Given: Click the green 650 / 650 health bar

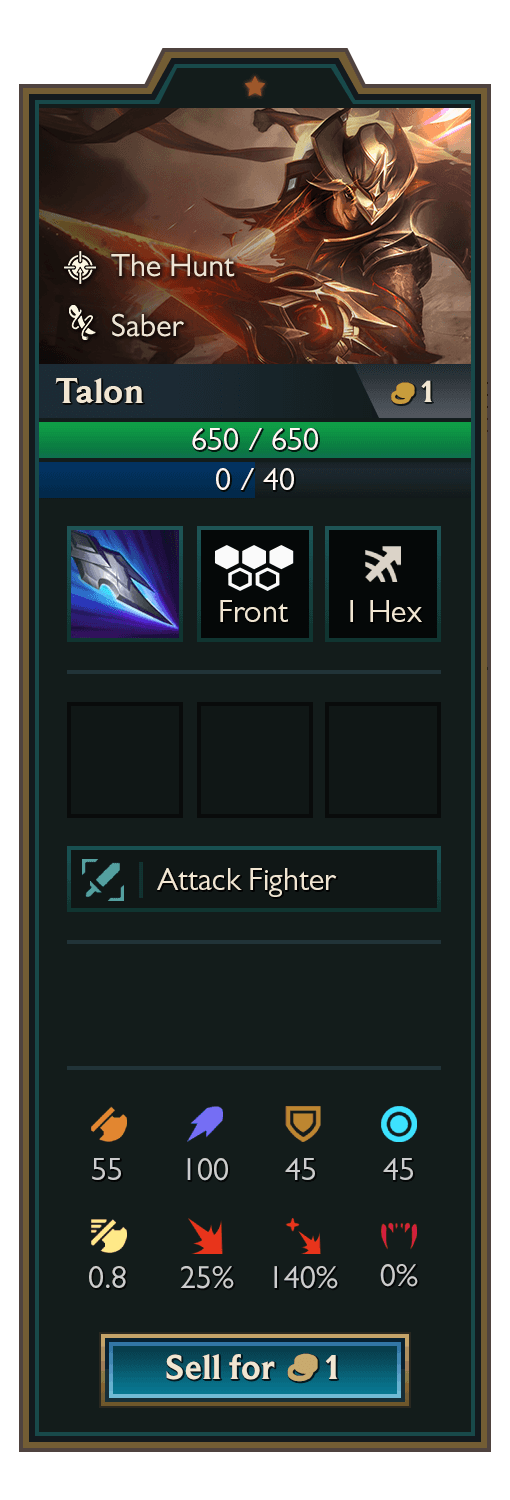Looking at the screenshot, I should click(x=255, y=440).
